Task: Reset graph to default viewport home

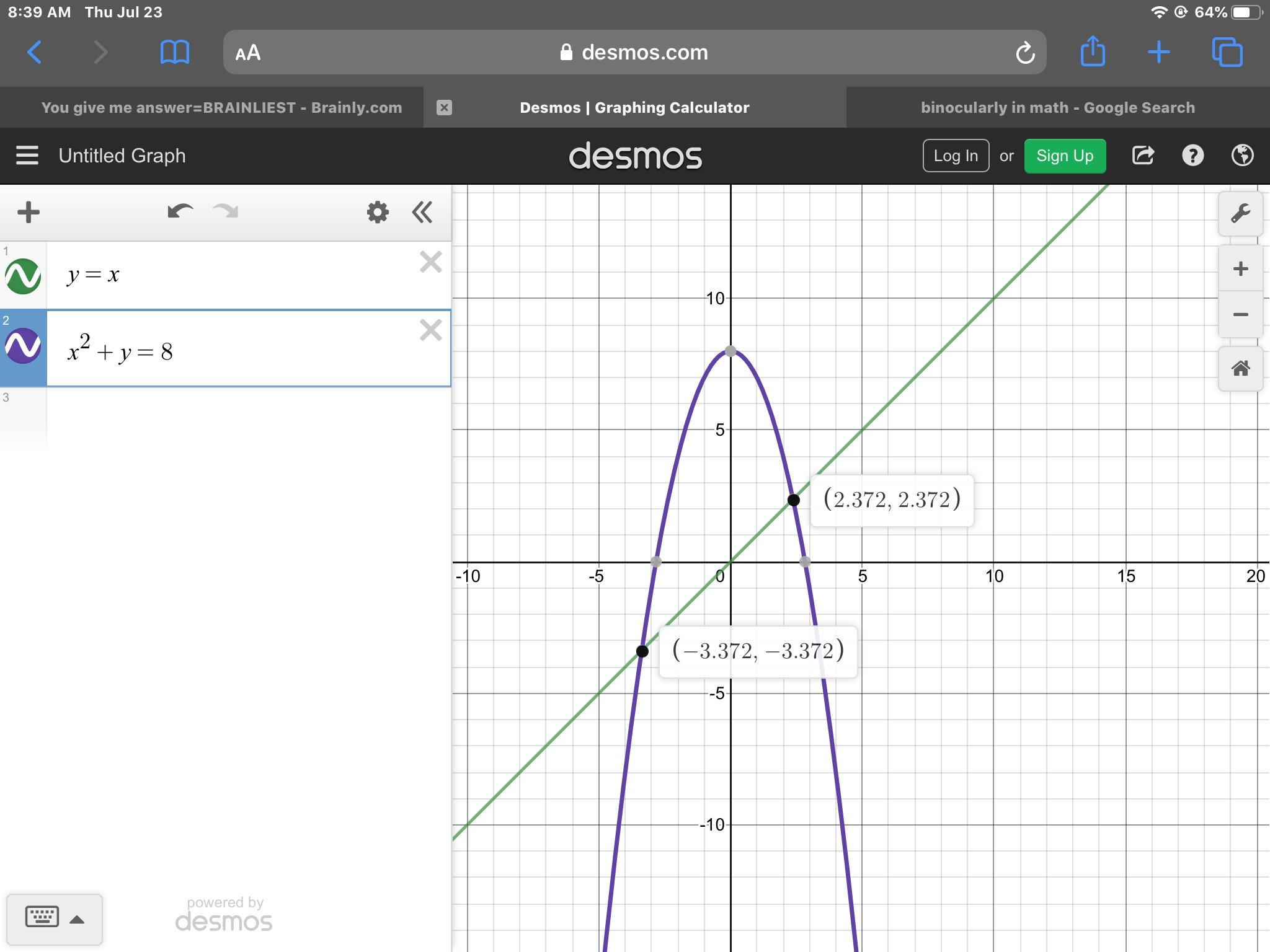Action: tap(1240, 369)
